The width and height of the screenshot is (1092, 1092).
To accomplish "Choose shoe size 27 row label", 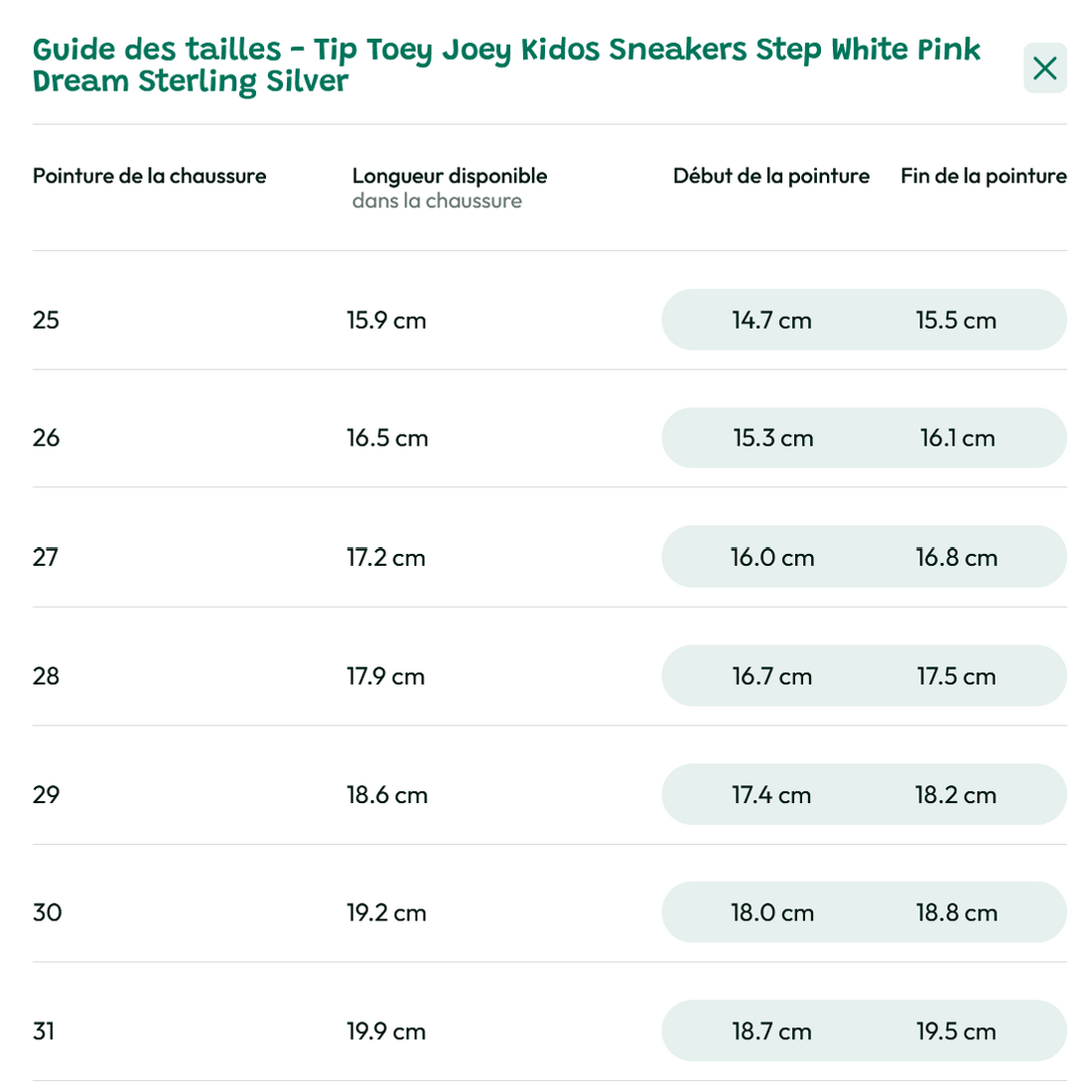I will pos(46,557).
